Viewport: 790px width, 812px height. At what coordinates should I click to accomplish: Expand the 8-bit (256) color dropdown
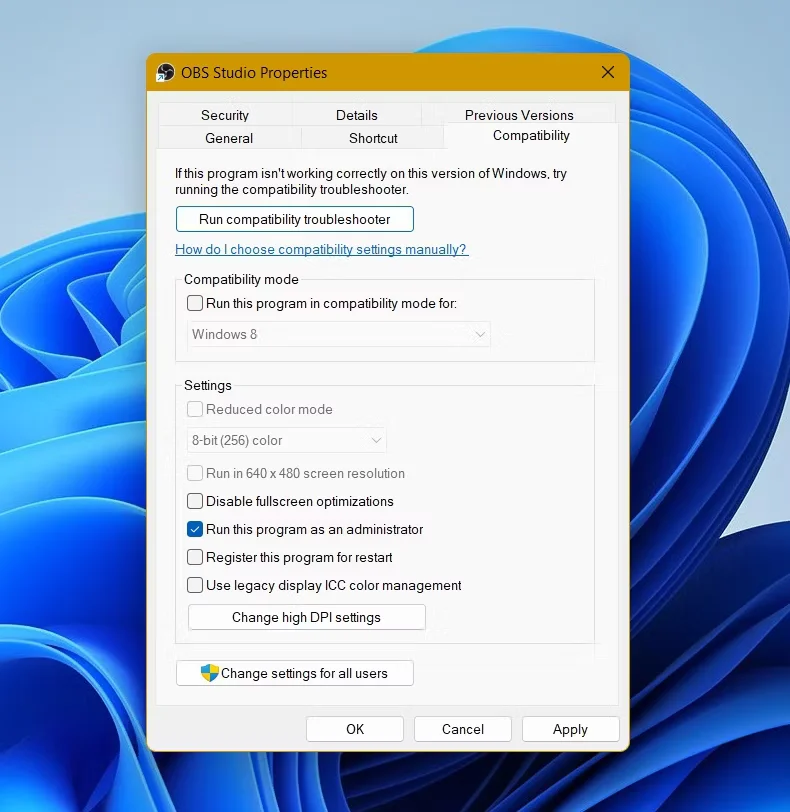[286, 440]
